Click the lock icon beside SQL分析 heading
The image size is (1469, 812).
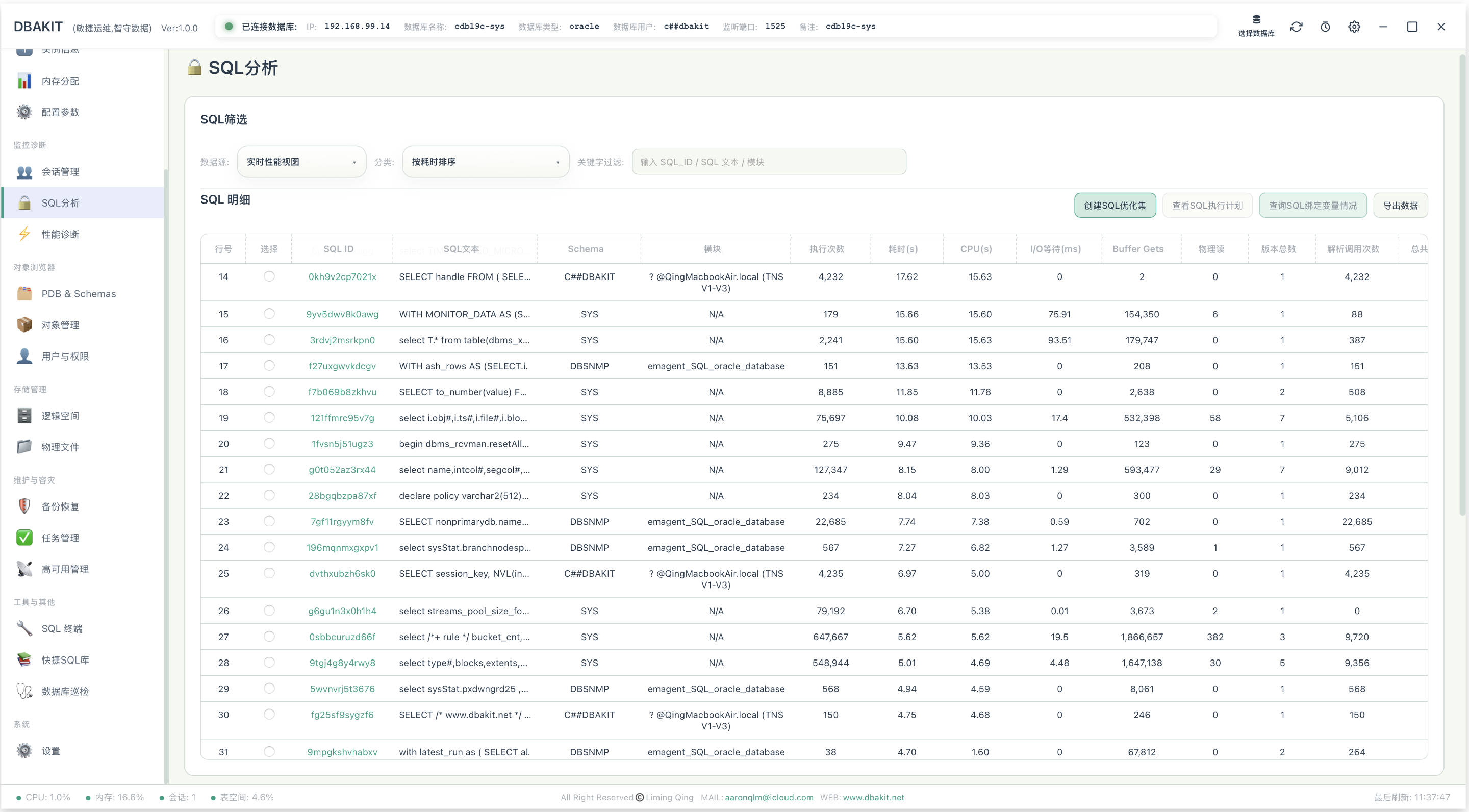[194, 67]
